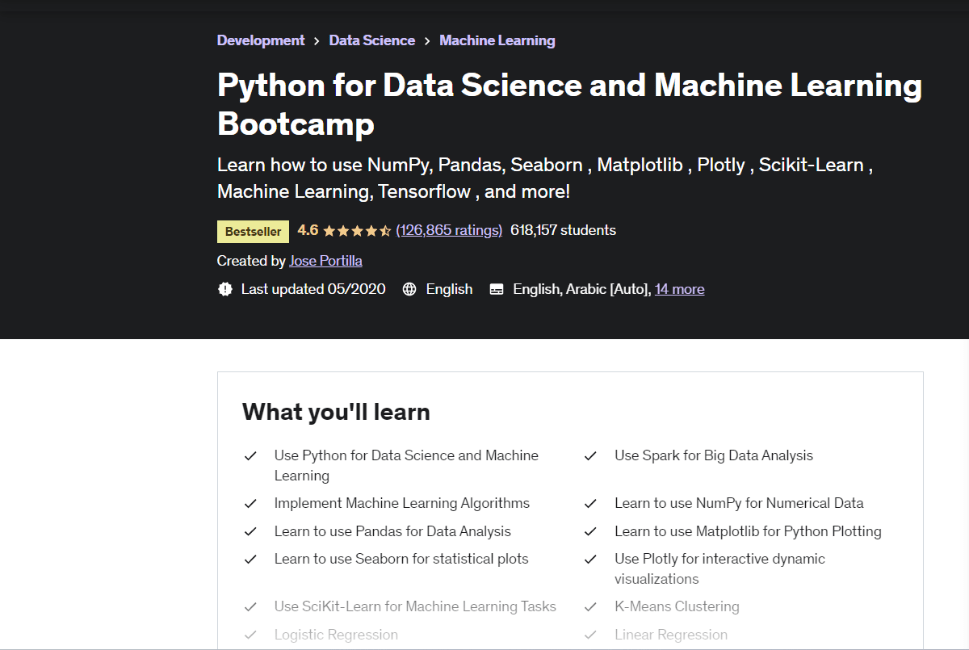Open the Development breadcrumb category
Image resolution: width=969 pixels, height=650 pixels.
261,41
